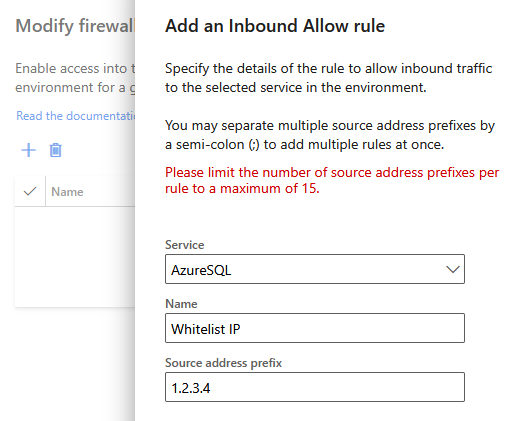Image resolution: width=518 pixels, height=421 pixels.
Task: Click the underlined link after environment for a
Action: 132,88
